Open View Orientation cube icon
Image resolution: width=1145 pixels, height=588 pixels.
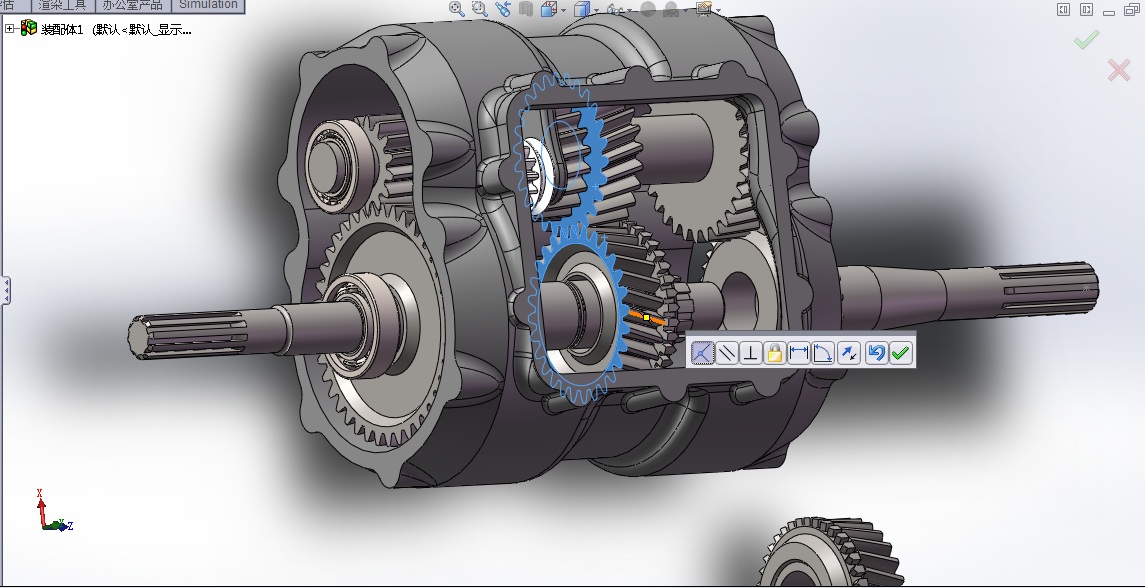click(x=549, y=9)
